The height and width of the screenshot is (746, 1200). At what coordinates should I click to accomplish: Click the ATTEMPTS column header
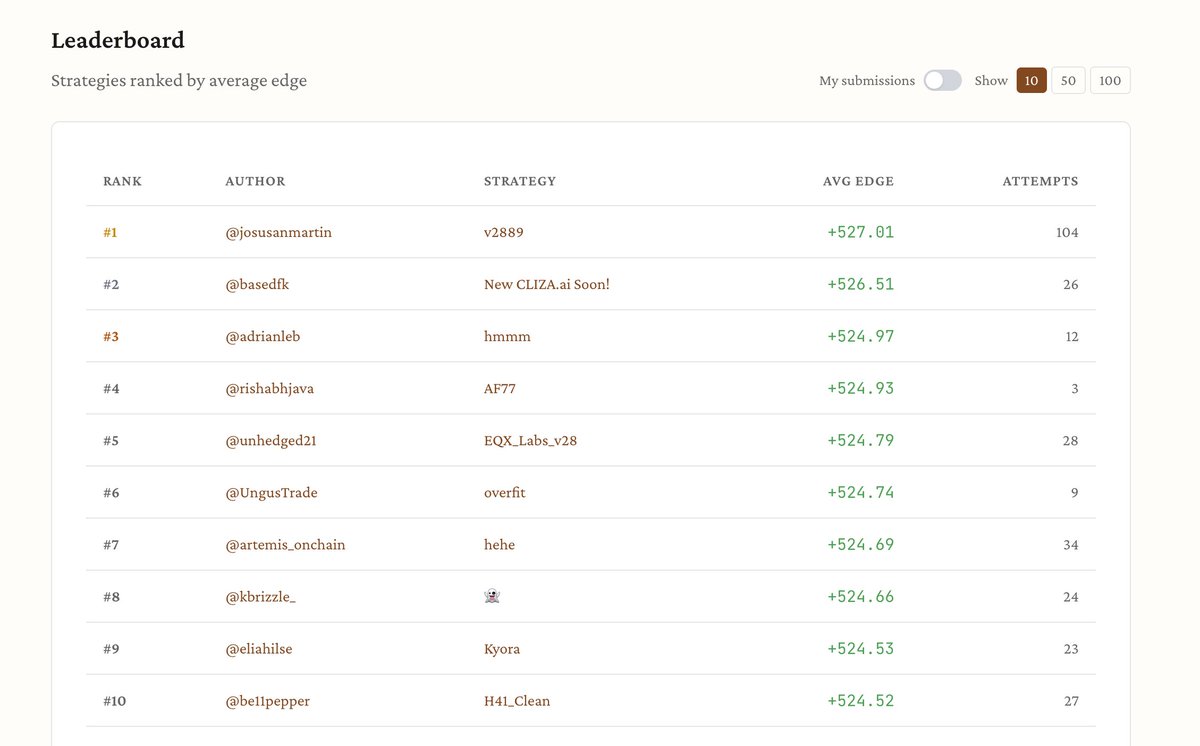click(x=1040, y=181)
